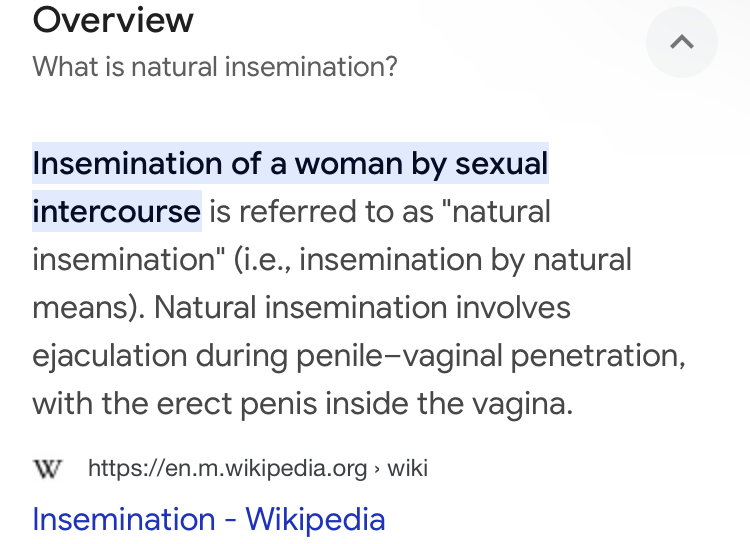Select the wiki breadcrumb segment
This screenshot has width=750, height=544.
[x=408, y=468]
